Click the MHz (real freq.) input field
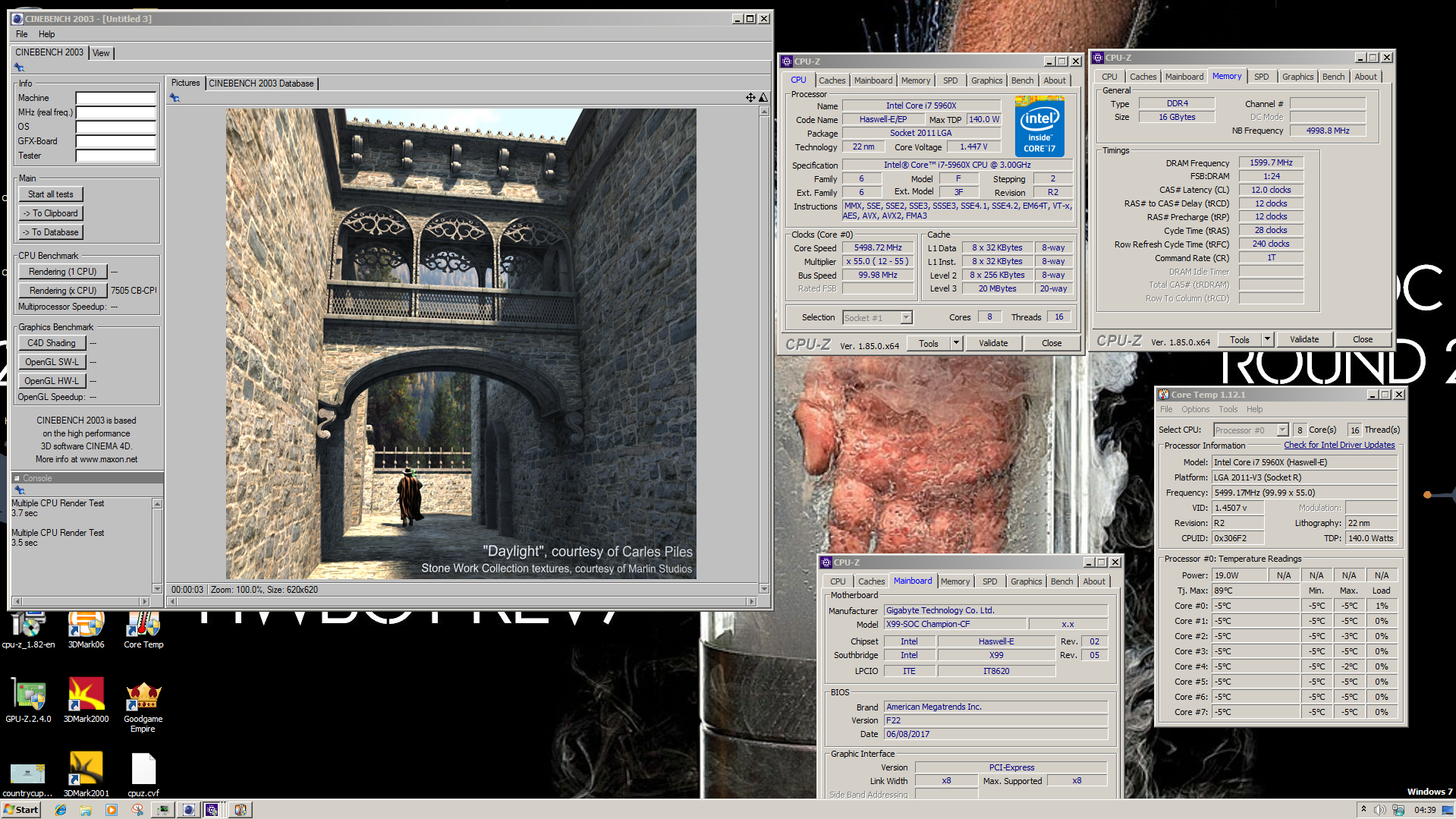 [x=115, y=112]
